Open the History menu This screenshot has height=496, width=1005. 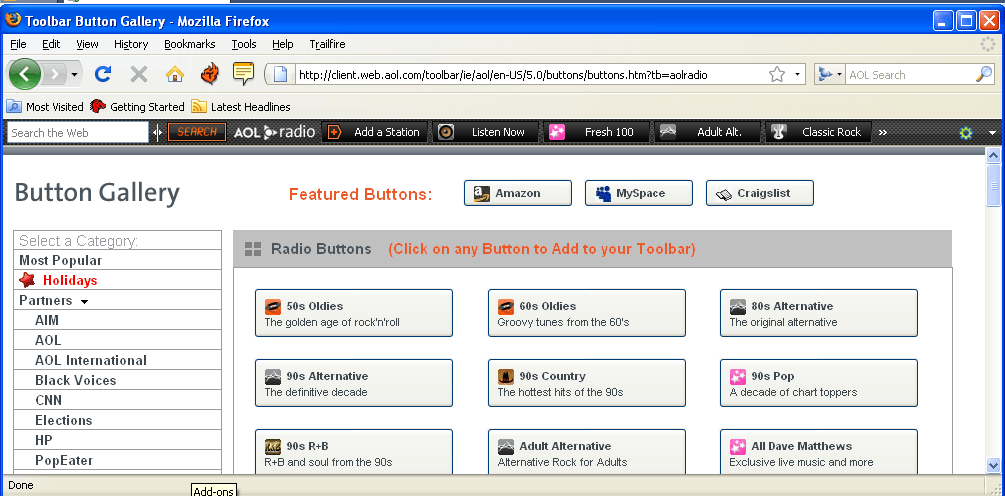coord(131,44)
